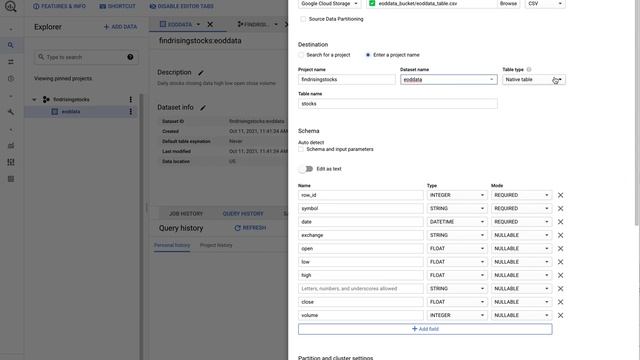Open SQL workspace magnifier in sidebar
This screenshot has width=640, height=360.
(x=11, y=45)
